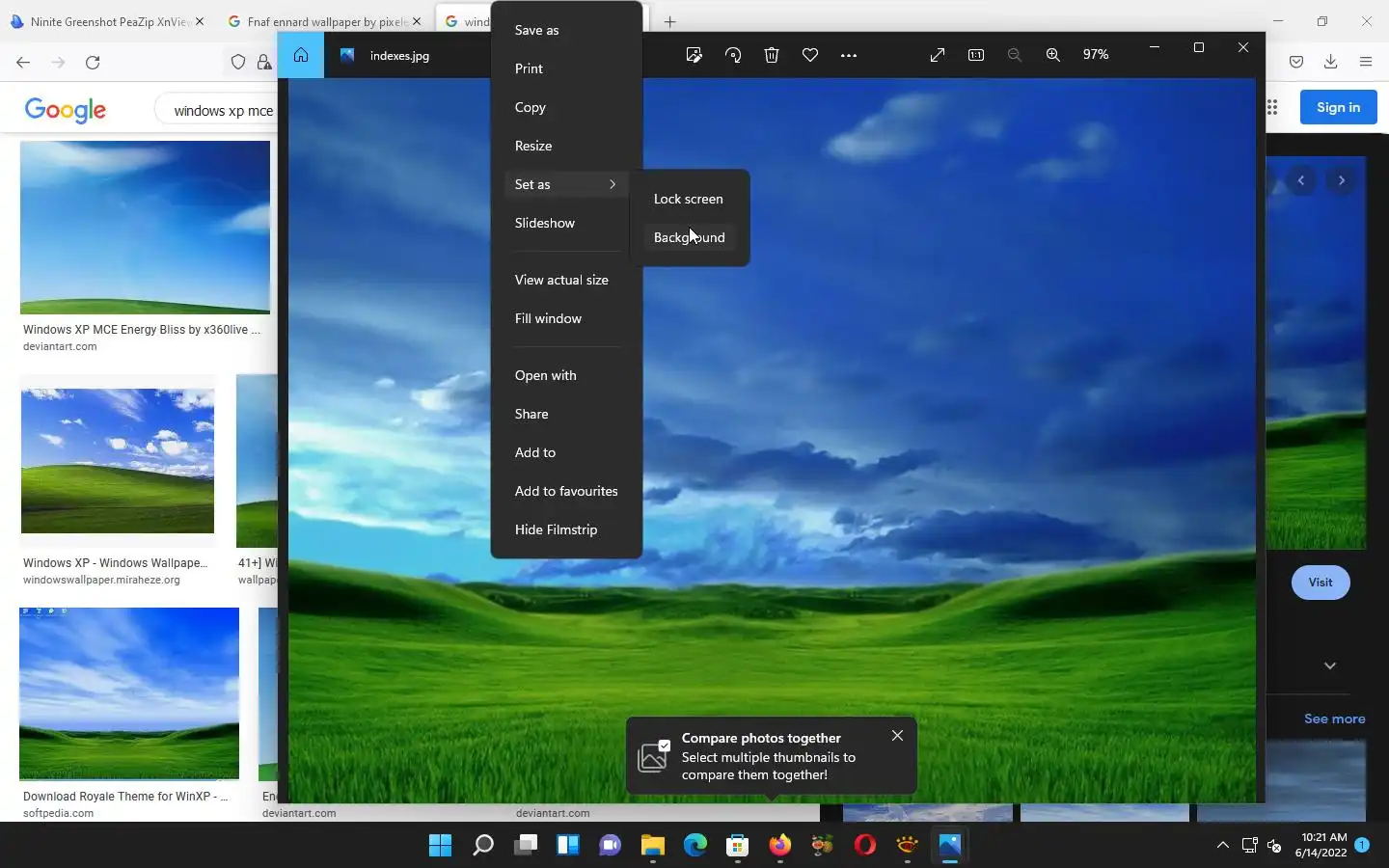The height and width of the screenshot is (868, 1389).
Task: Toggle actual size 1:1 icon
Action: (x=976, y=55)
